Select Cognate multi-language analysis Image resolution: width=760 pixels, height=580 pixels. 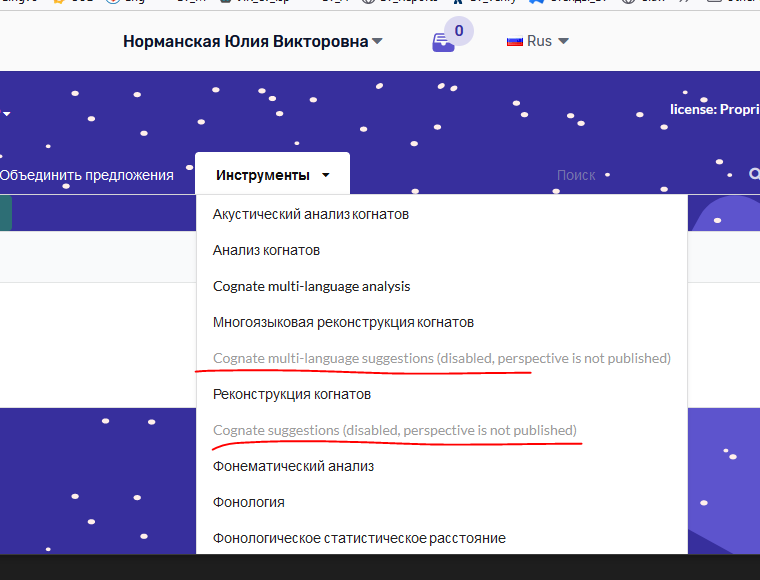tap(311, 286)
